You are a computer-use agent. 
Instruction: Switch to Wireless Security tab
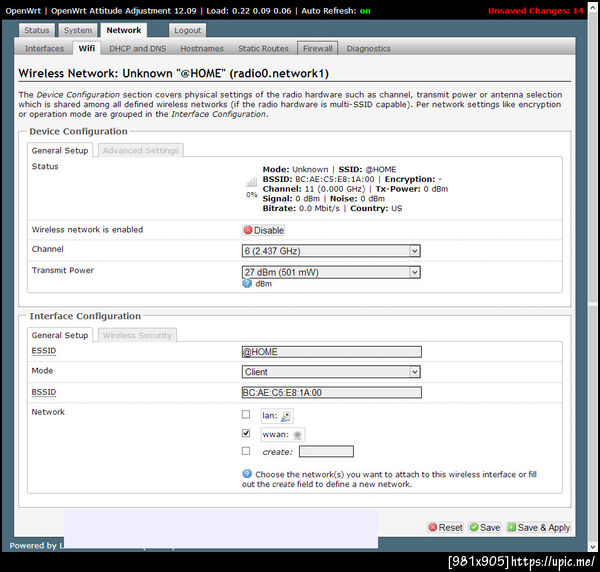[137, 335]
